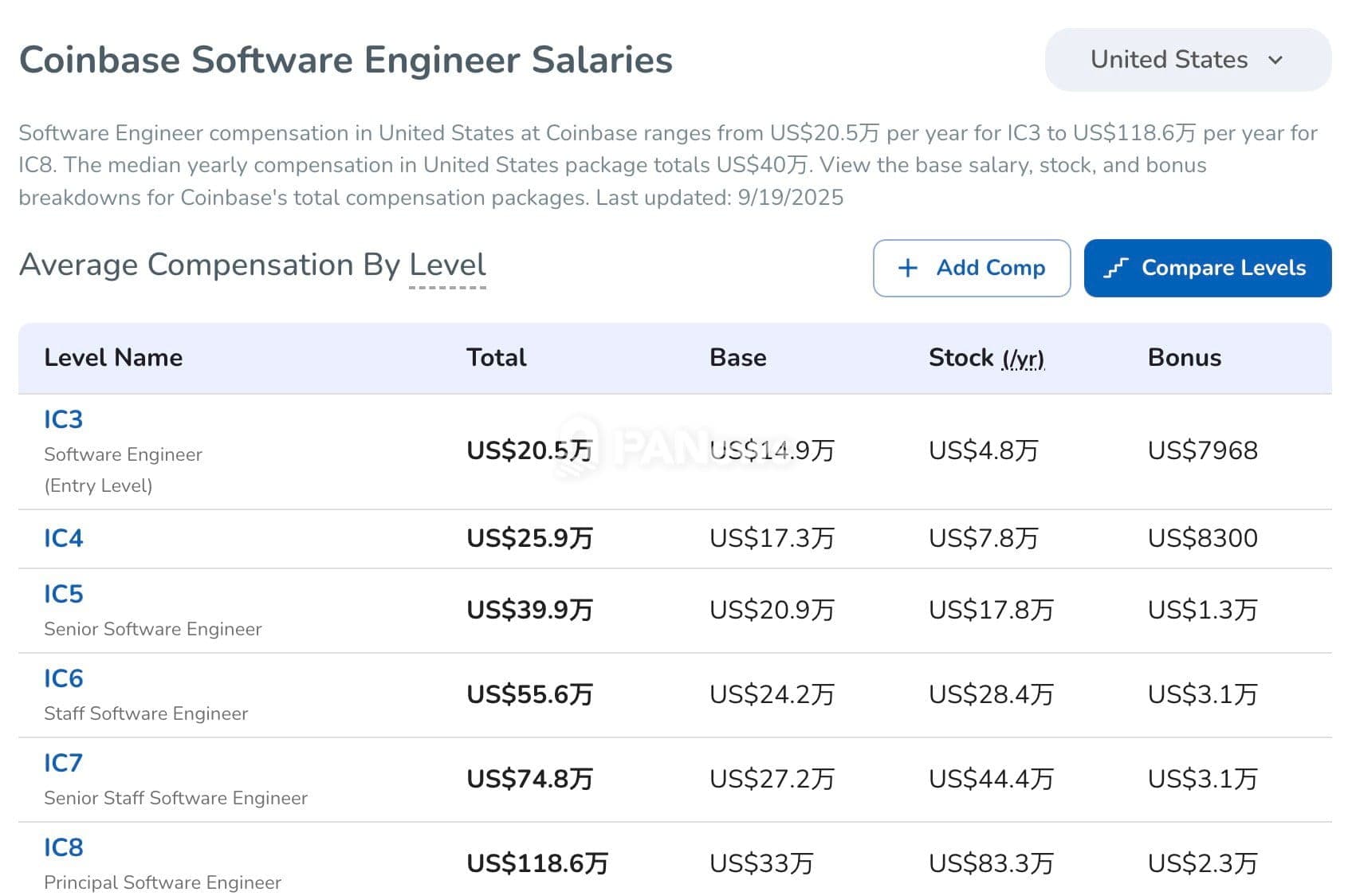Open the IC3 level details

click(63, 419)
